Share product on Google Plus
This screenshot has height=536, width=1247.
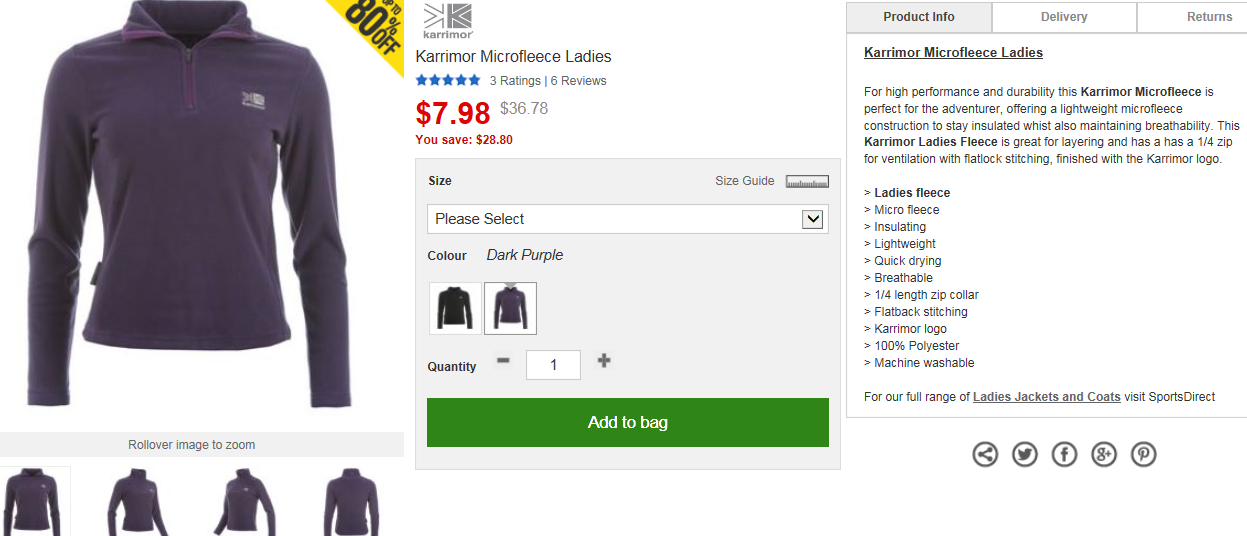click(1104, 455)
